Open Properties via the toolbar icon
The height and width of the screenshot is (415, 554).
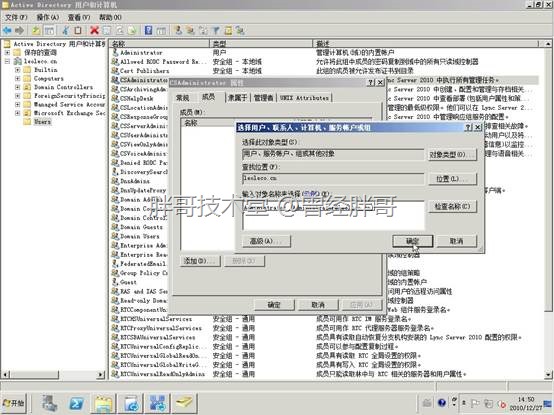click(x=107, y=30)
